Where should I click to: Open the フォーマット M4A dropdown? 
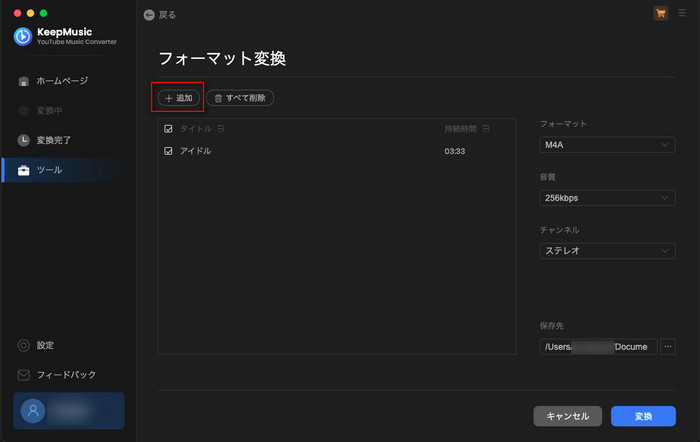[x=607, y=145]
